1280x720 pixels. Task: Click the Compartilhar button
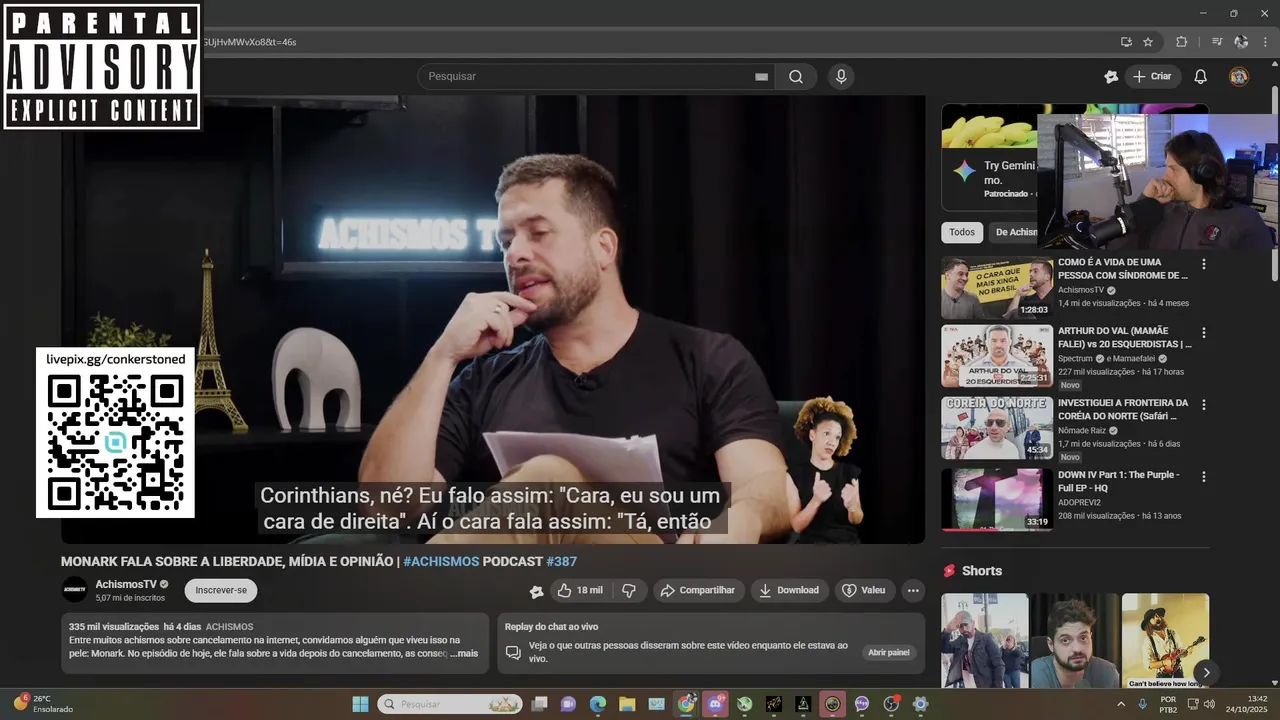click(698, 590)
